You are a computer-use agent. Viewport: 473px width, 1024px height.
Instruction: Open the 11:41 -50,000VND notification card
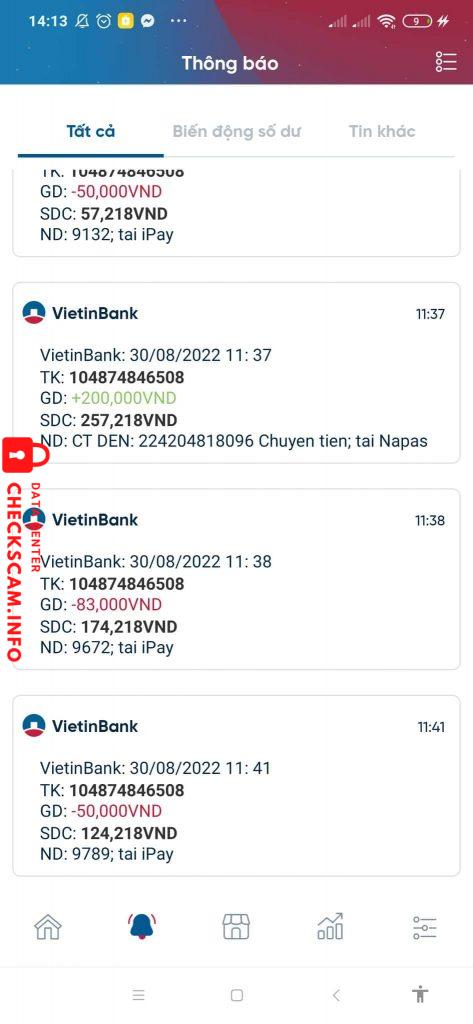(236, 786)
